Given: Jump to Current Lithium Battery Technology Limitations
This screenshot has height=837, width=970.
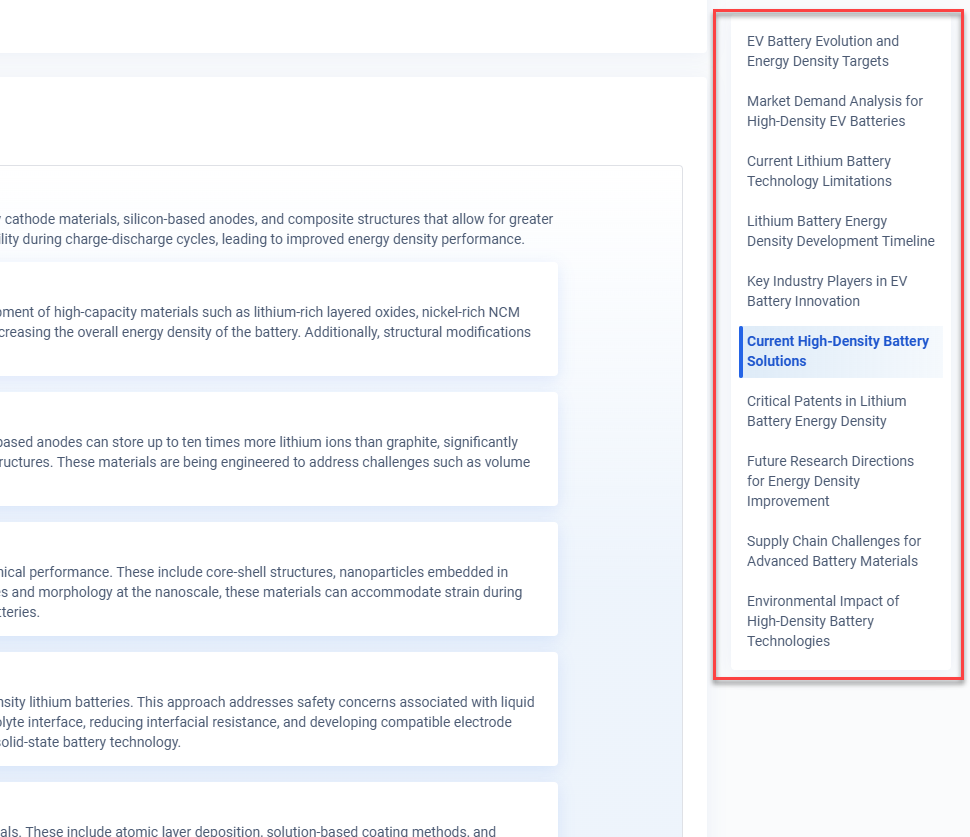Looking at the screenshot, I should [819, 171].
